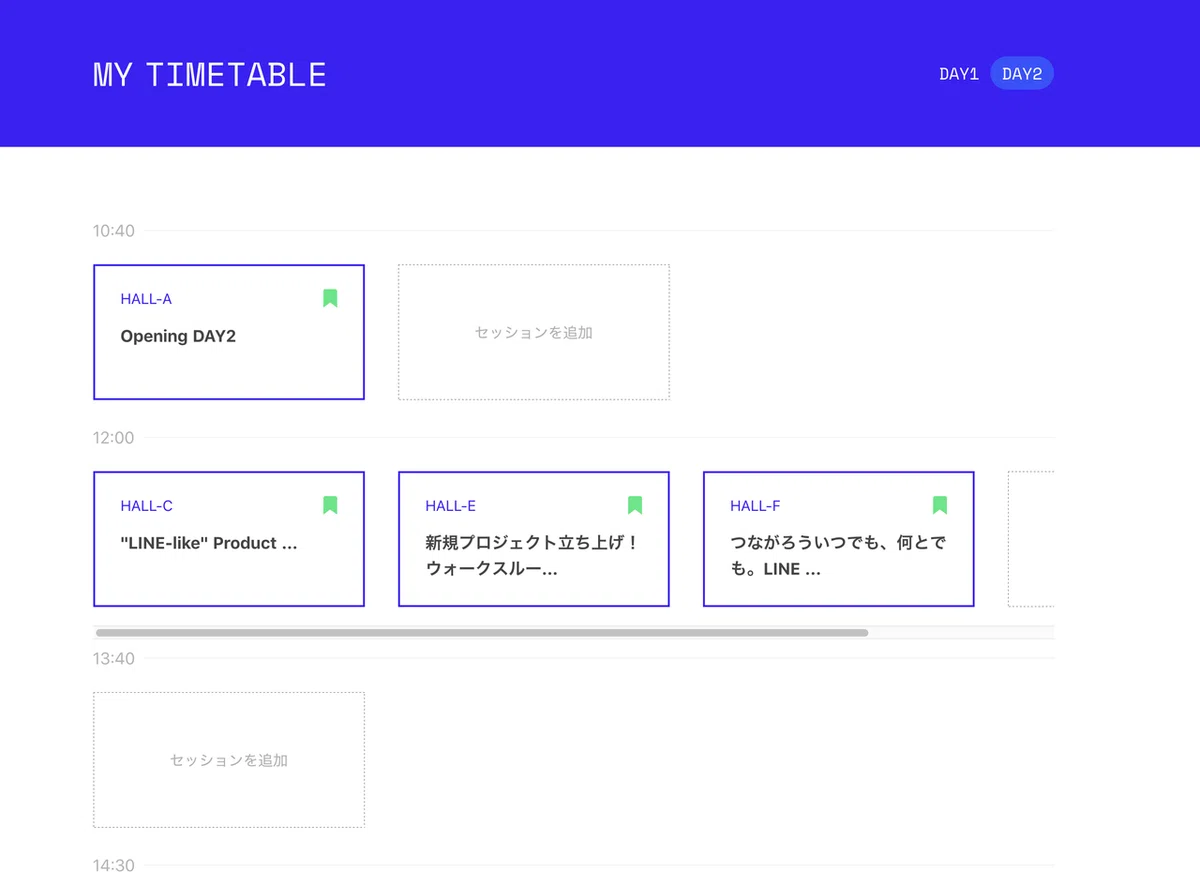1200x886 pixels.
Task: Open the つながろういつでも session card
Action: (839, 539)
